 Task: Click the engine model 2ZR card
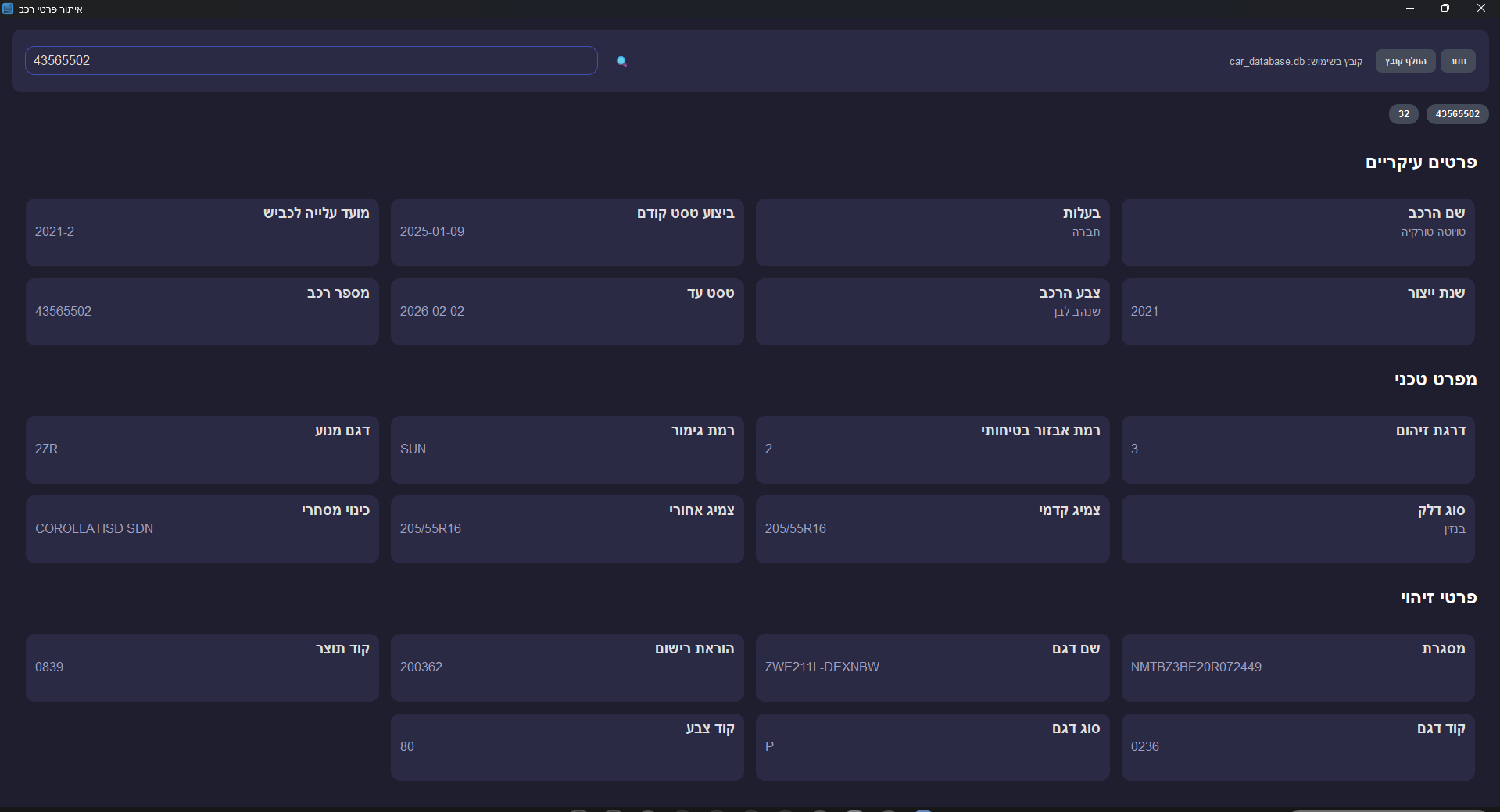(202, 449)
